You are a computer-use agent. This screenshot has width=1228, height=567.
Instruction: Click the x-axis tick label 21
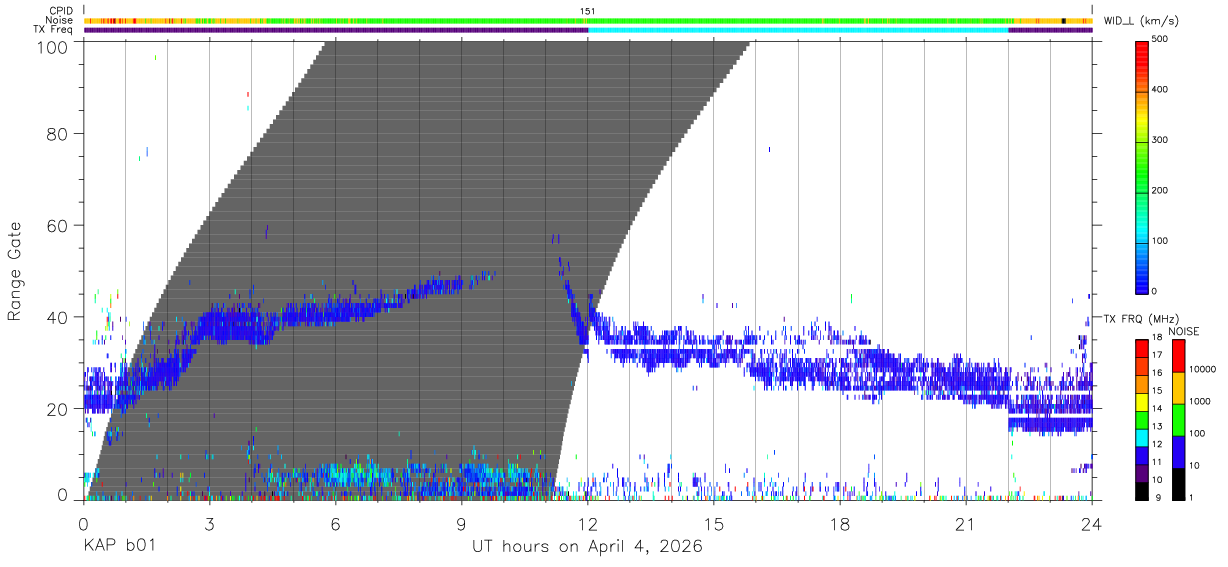point(966,524)
